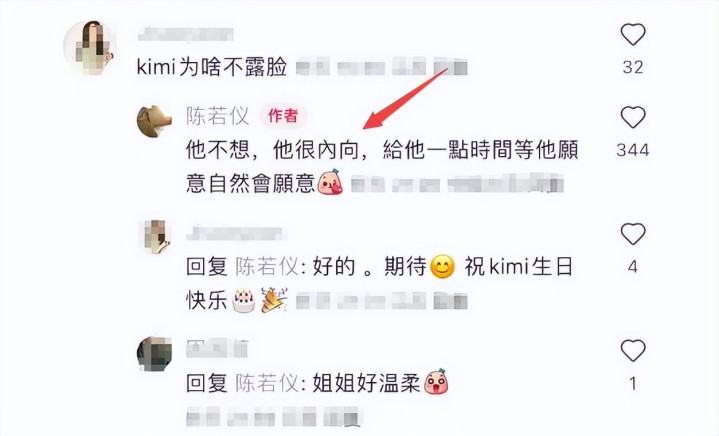Open 陈若仪's dog avatar profile
719x436 pixels.
155,121
